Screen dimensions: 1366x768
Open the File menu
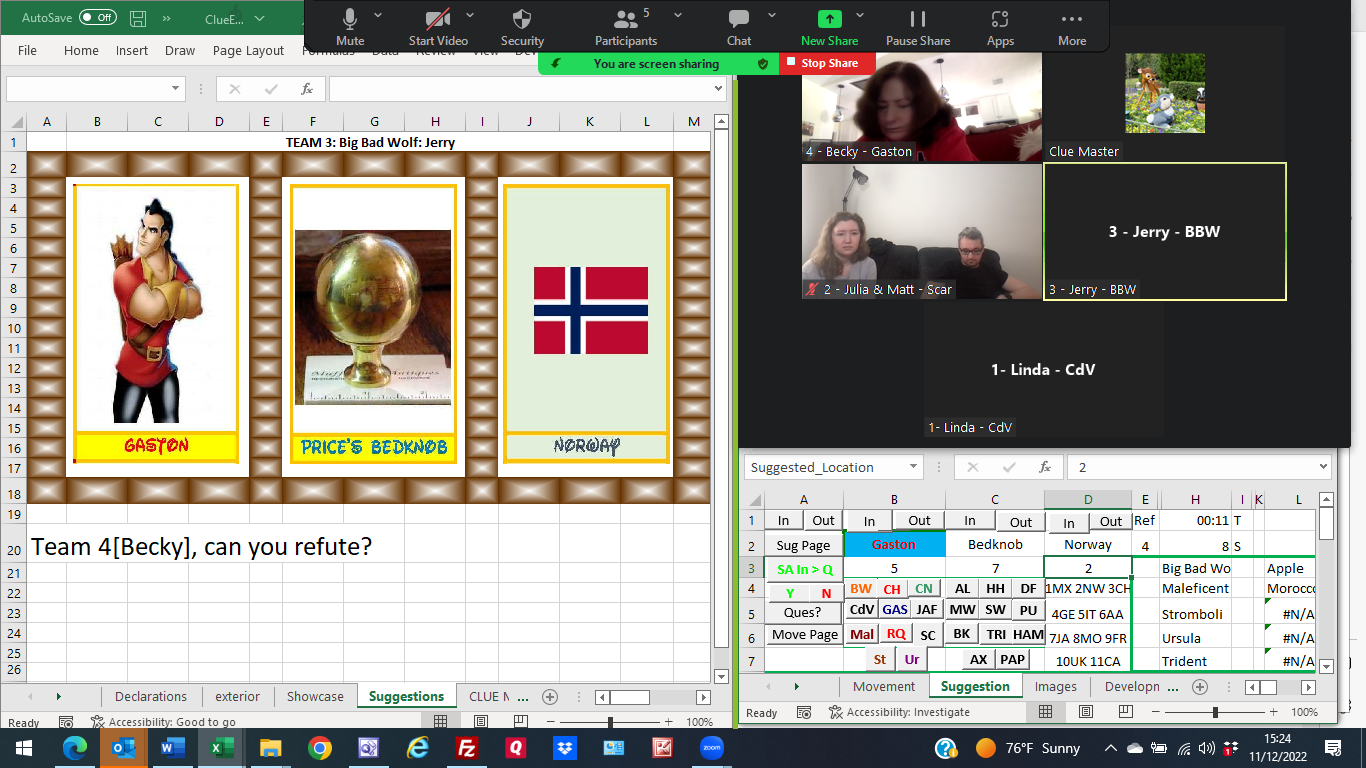tap(27, 51)
